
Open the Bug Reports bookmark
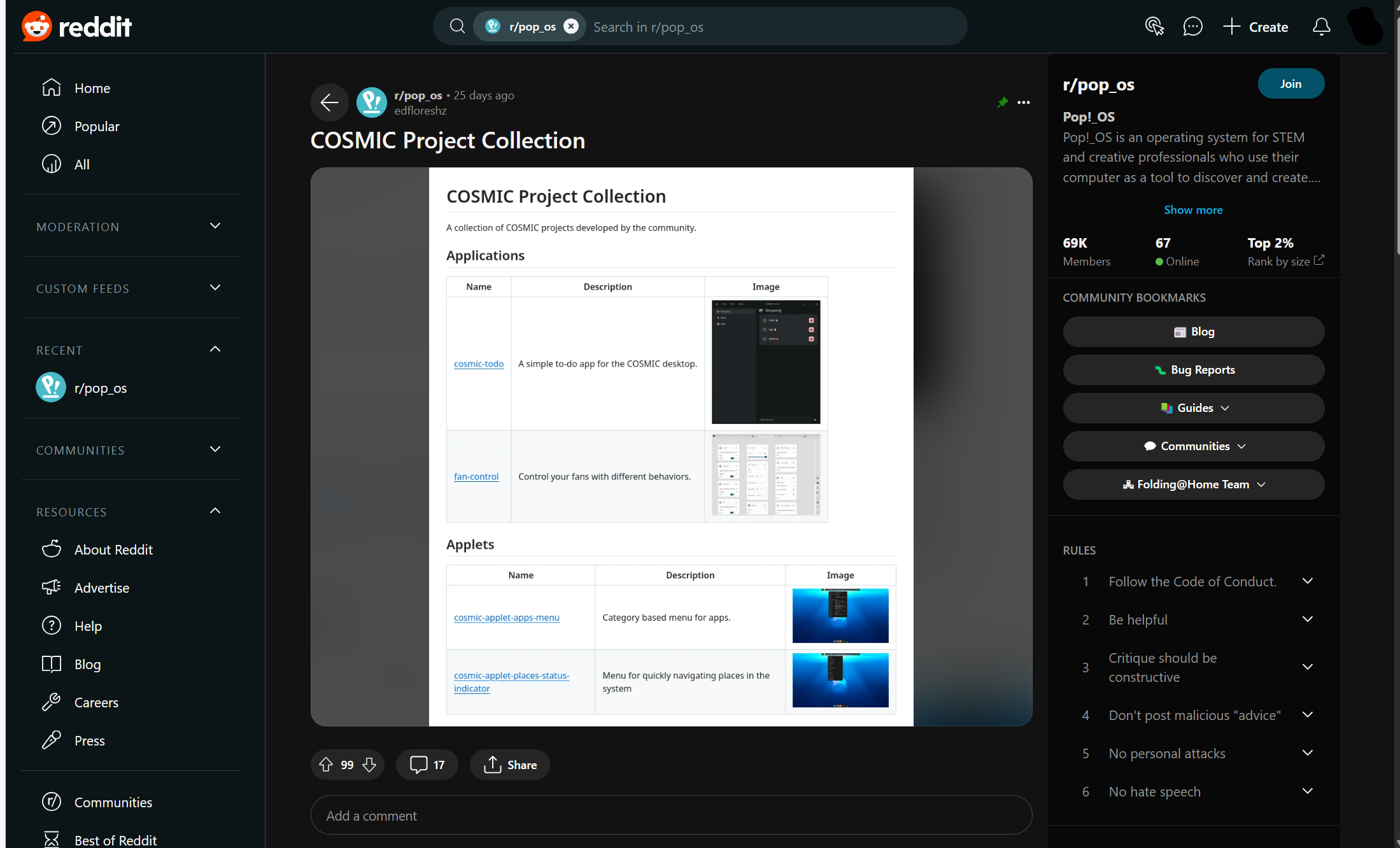(1194, 370)
